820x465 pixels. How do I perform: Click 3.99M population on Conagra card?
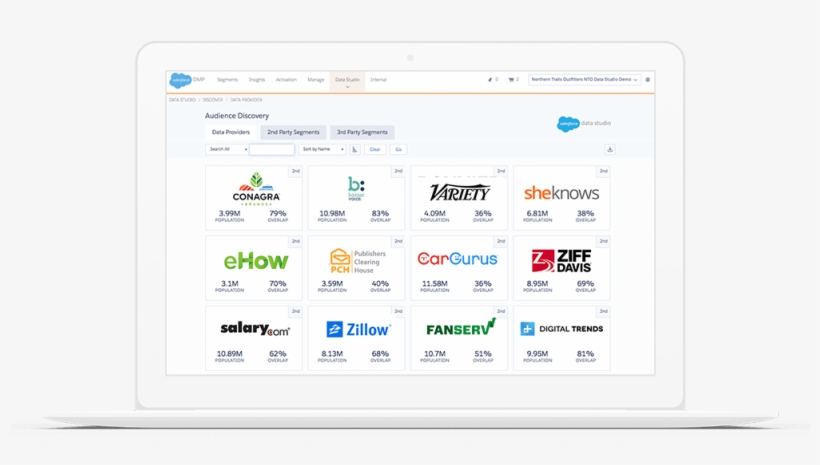tap(230, 213)
